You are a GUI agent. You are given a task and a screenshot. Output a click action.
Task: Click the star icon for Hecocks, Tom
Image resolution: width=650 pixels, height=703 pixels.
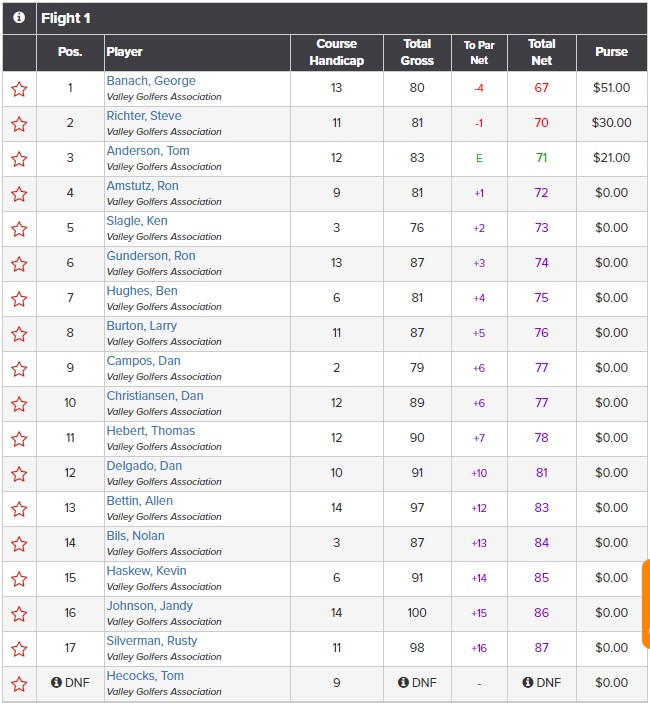[x=19, y=684]
